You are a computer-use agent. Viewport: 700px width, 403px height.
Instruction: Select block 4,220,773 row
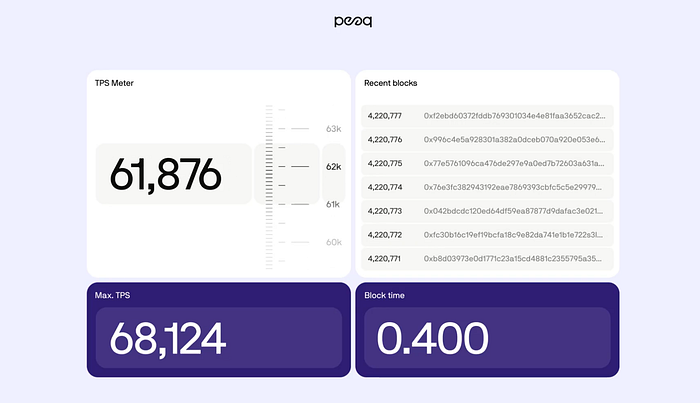pos(487,211)
